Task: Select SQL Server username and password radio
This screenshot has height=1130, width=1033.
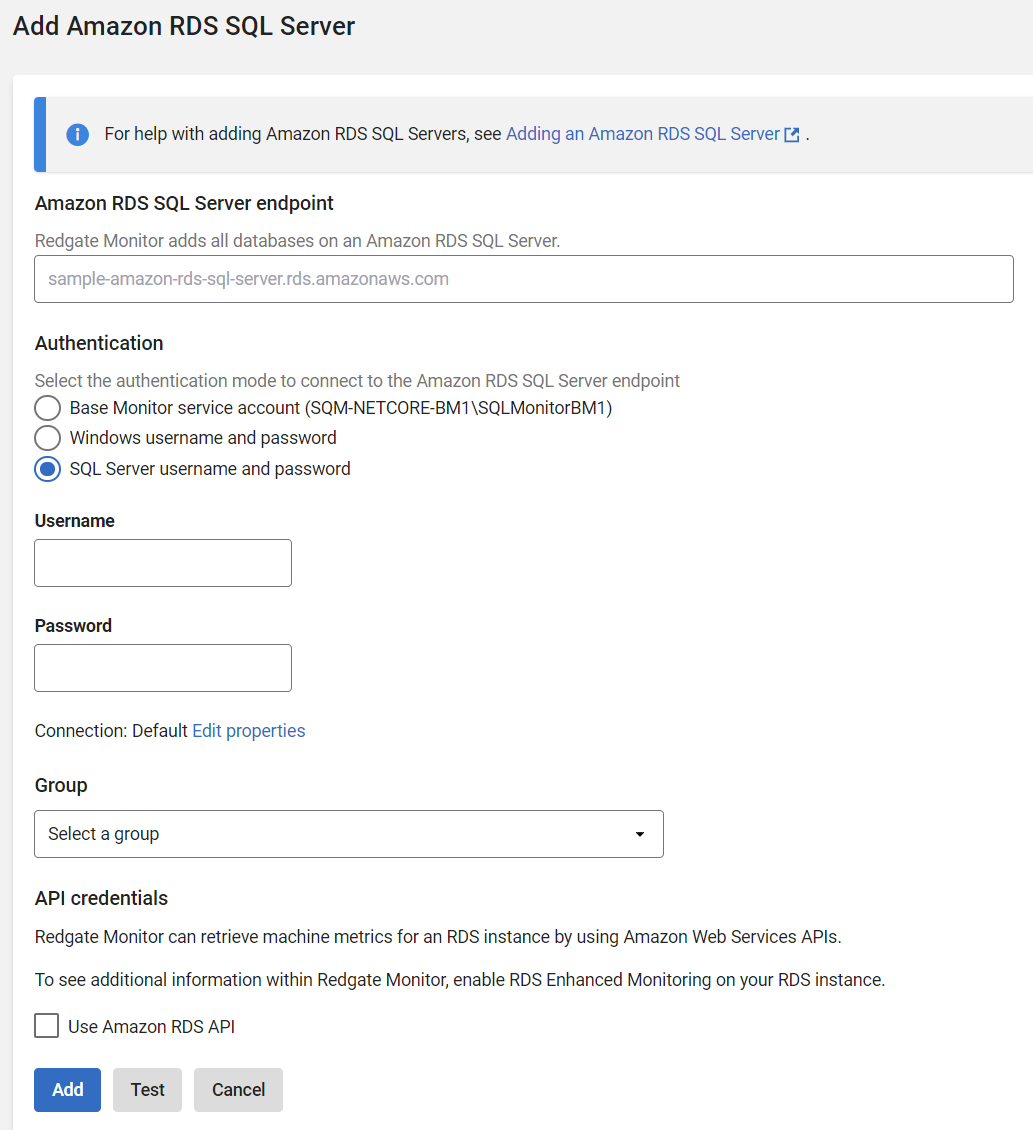Action: (x=48, y=469)
